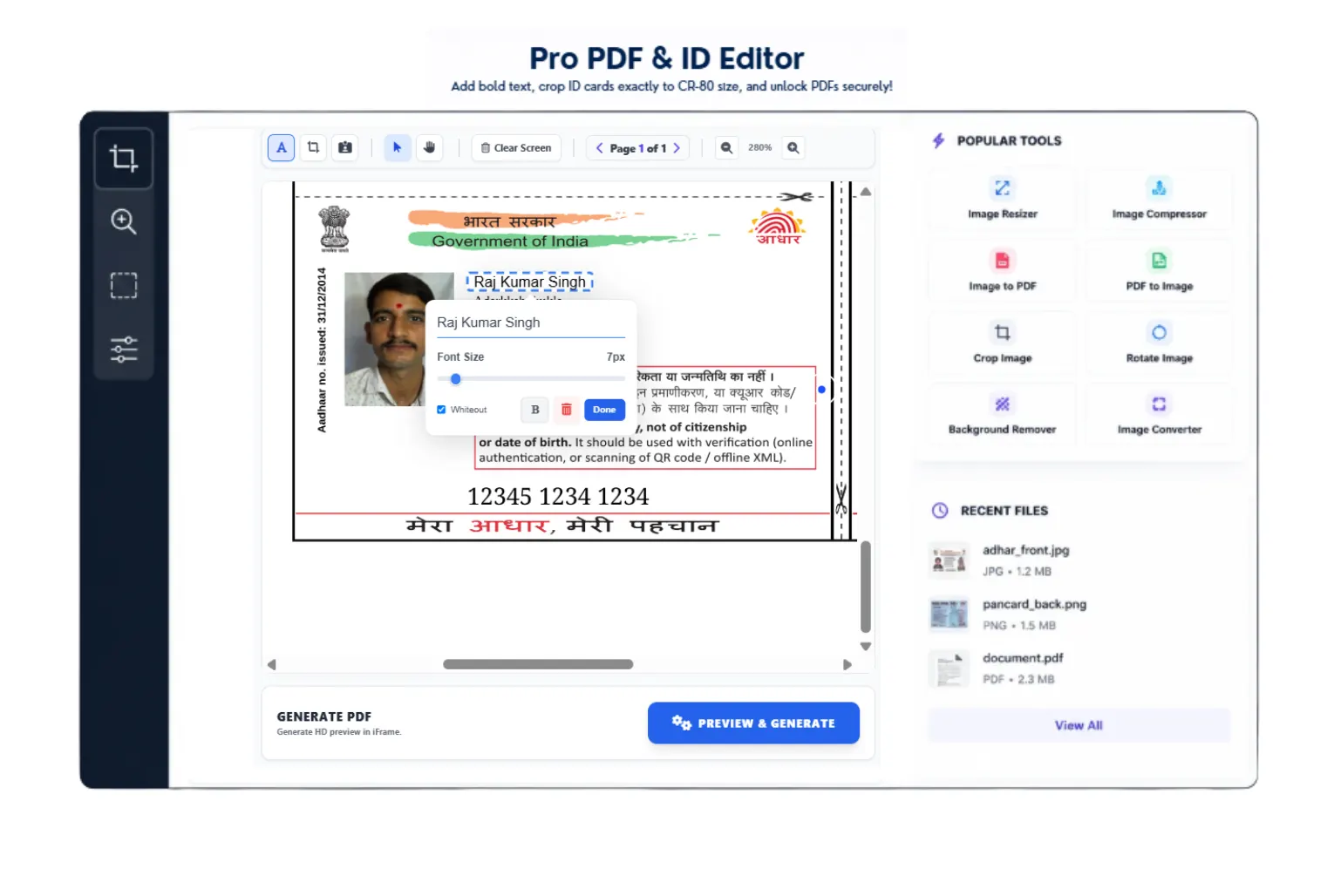This screenshot has width=1334, height=896.
Task: Click the Generate PDF heading
Action: pos(324,716)
